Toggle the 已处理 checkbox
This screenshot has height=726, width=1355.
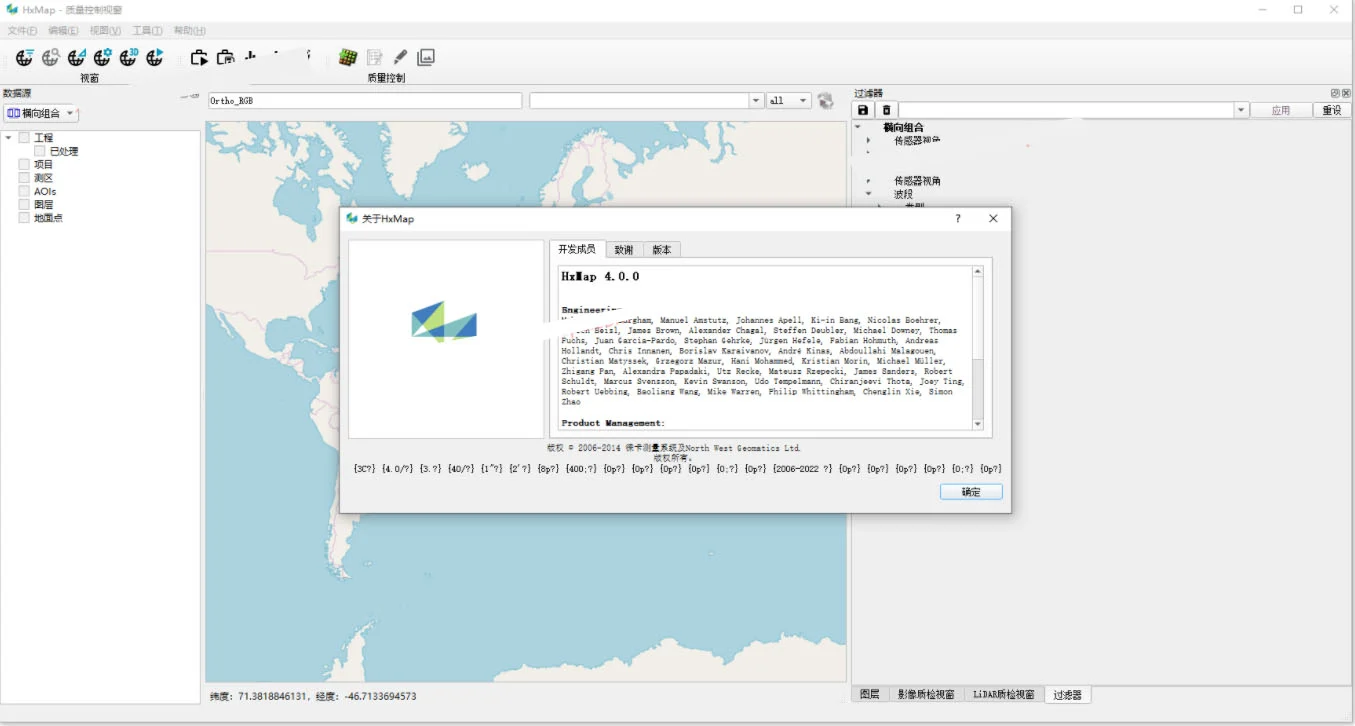pos(40,151)
